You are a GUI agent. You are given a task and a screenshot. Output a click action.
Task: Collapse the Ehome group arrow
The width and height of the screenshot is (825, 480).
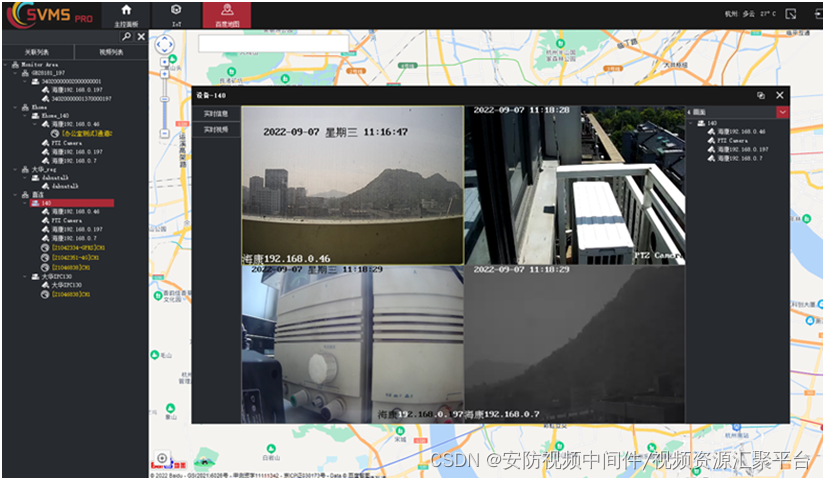[x=15, y=107]
